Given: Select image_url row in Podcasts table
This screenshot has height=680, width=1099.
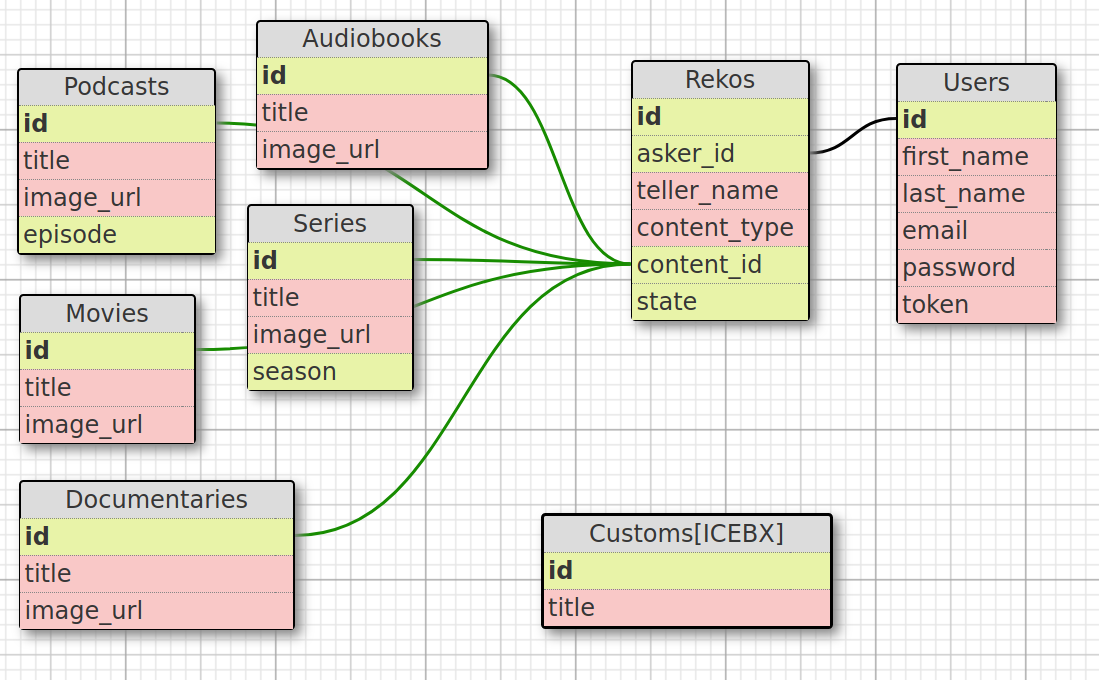Looking at the screenshot, I should pyautogui.click(x=116, y=198).
